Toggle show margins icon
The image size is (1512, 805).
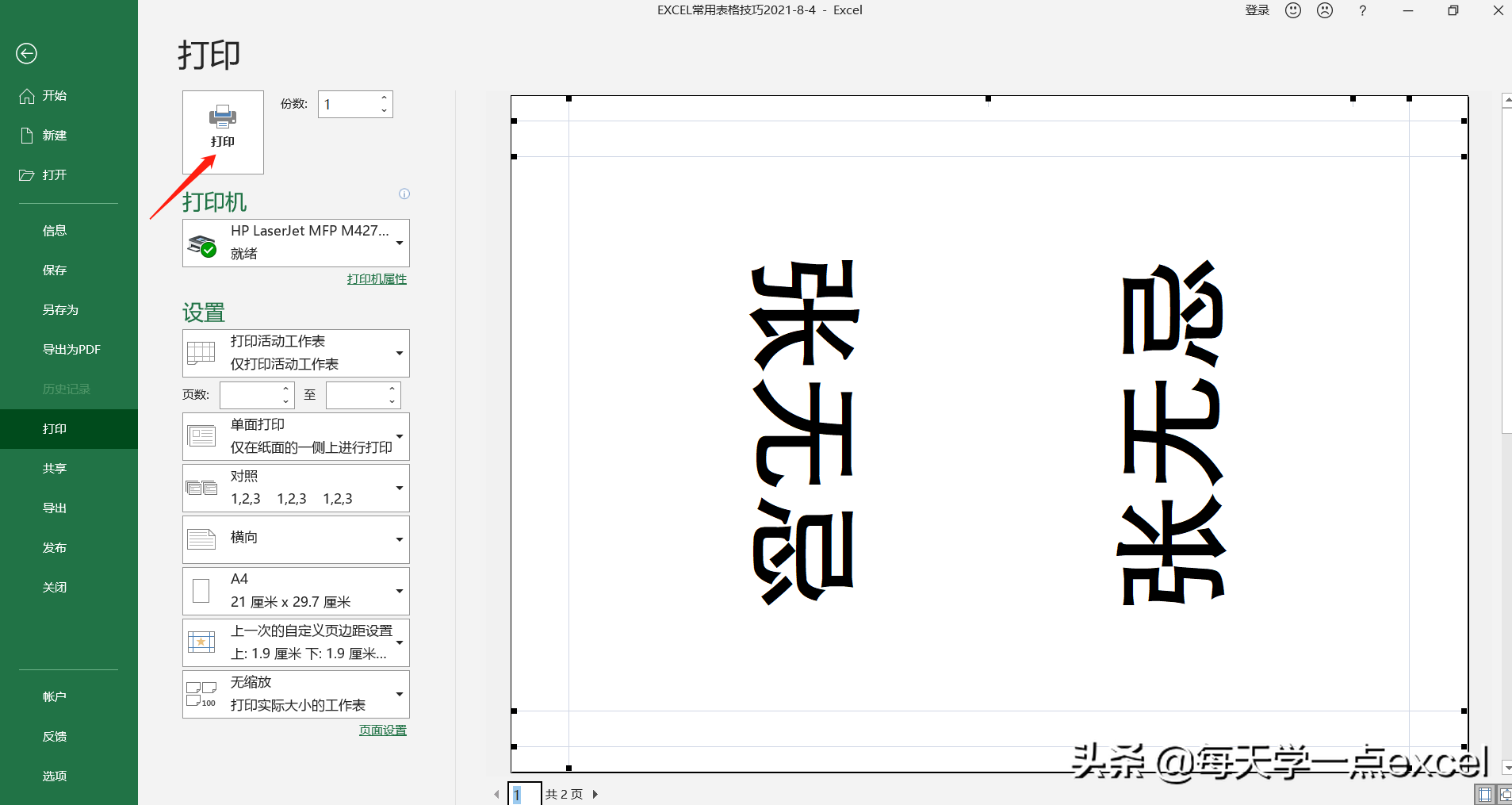[x=1485, y=794]
